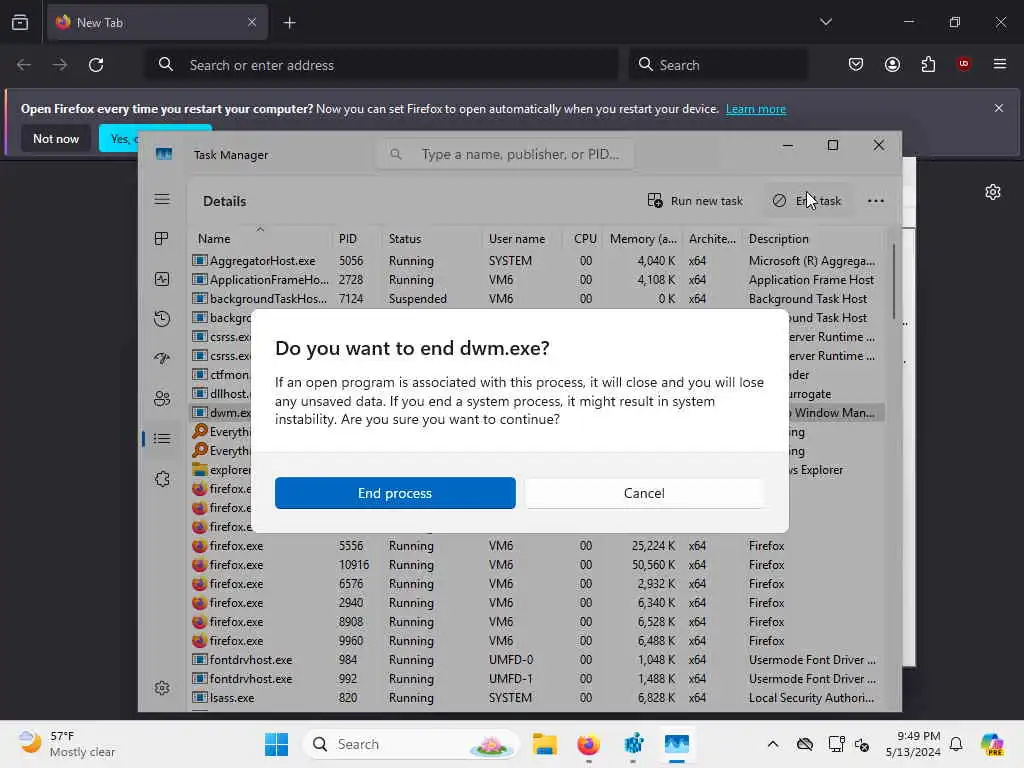Open Windows Start menu

click(x=276, y=744)
